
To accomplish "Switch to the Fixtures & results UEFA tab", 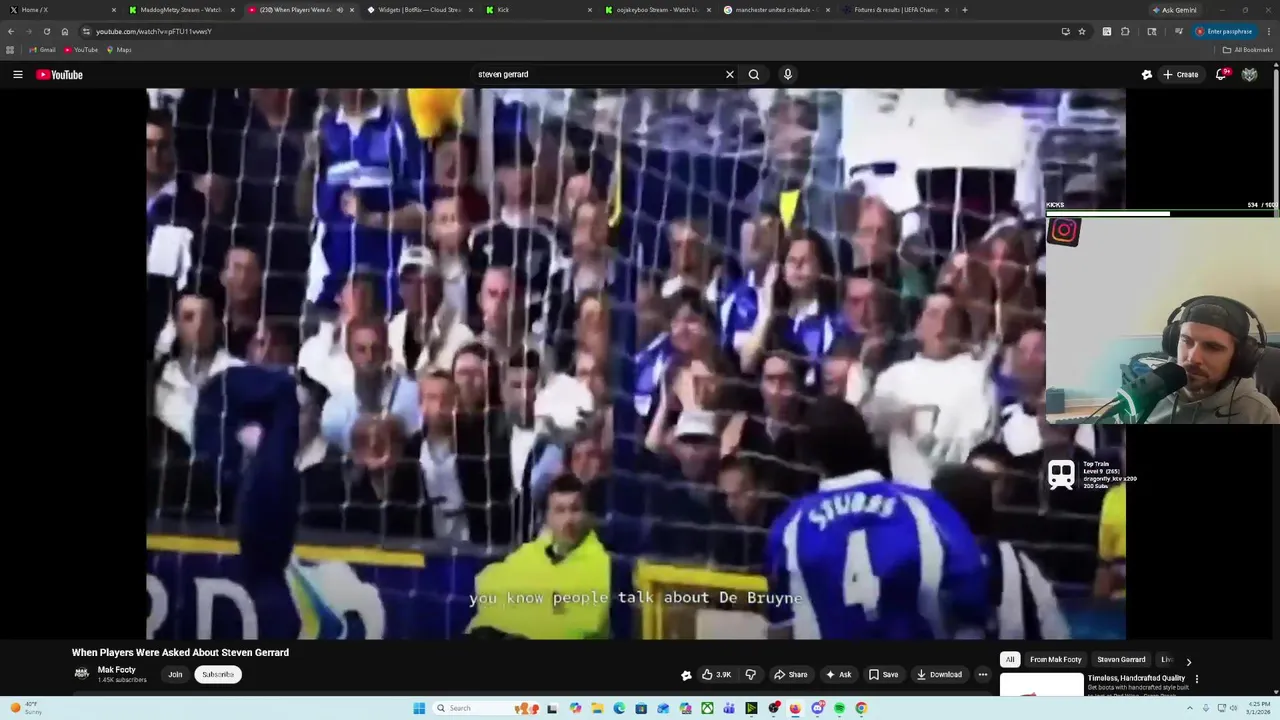I will click(x=893, y=10).
